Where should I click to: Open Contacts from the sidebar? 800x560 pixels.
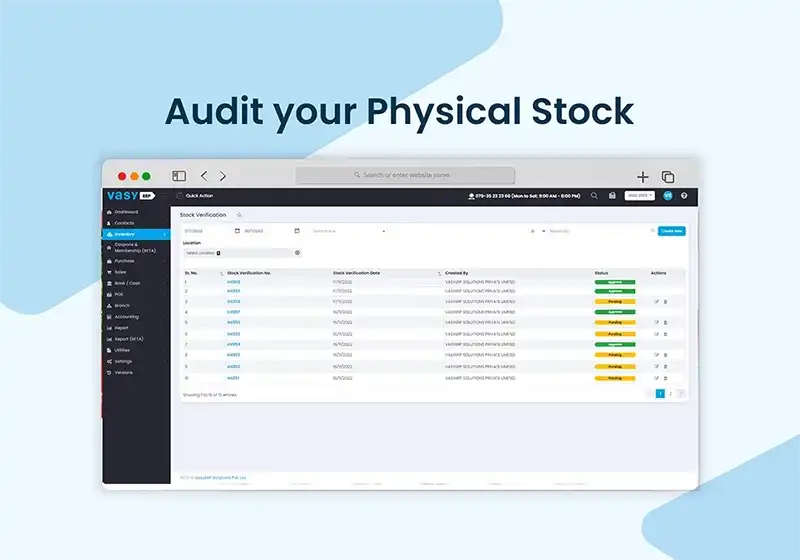tap(136, 223)
